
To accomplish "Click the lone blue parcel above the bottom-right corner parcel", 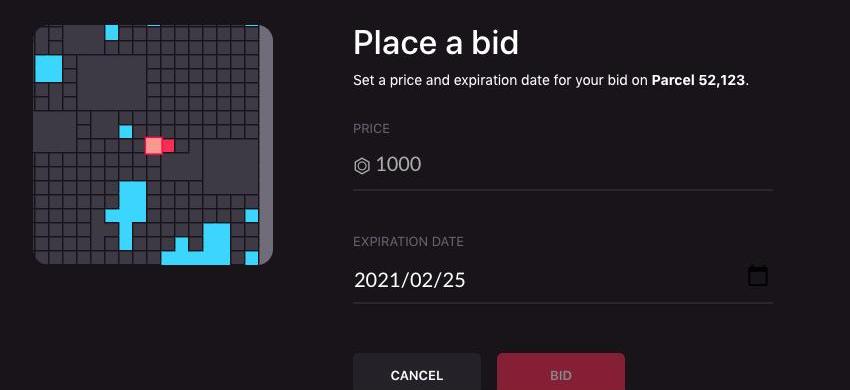I will tap(252, 216).
